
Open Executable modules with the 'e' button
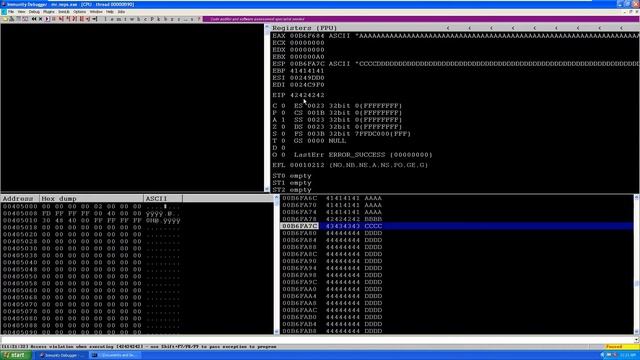point(112,19)
